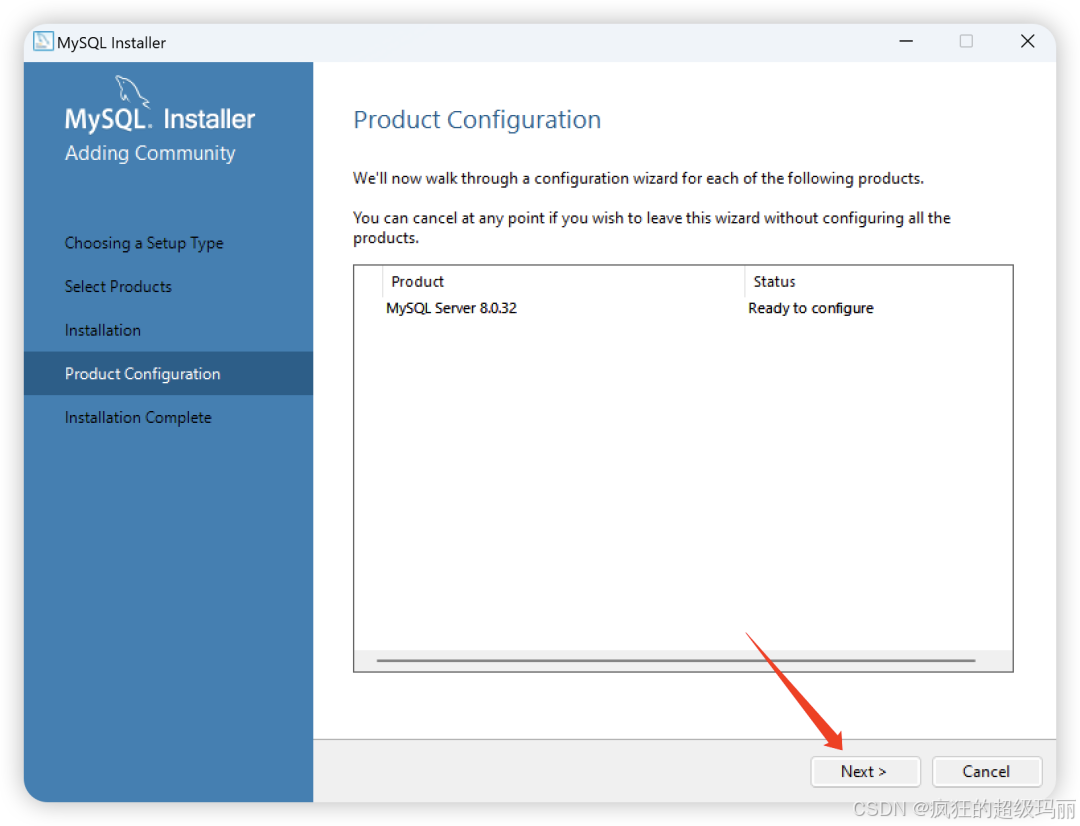Select the Choosing a Setup Type step

(x=144, y=243)
